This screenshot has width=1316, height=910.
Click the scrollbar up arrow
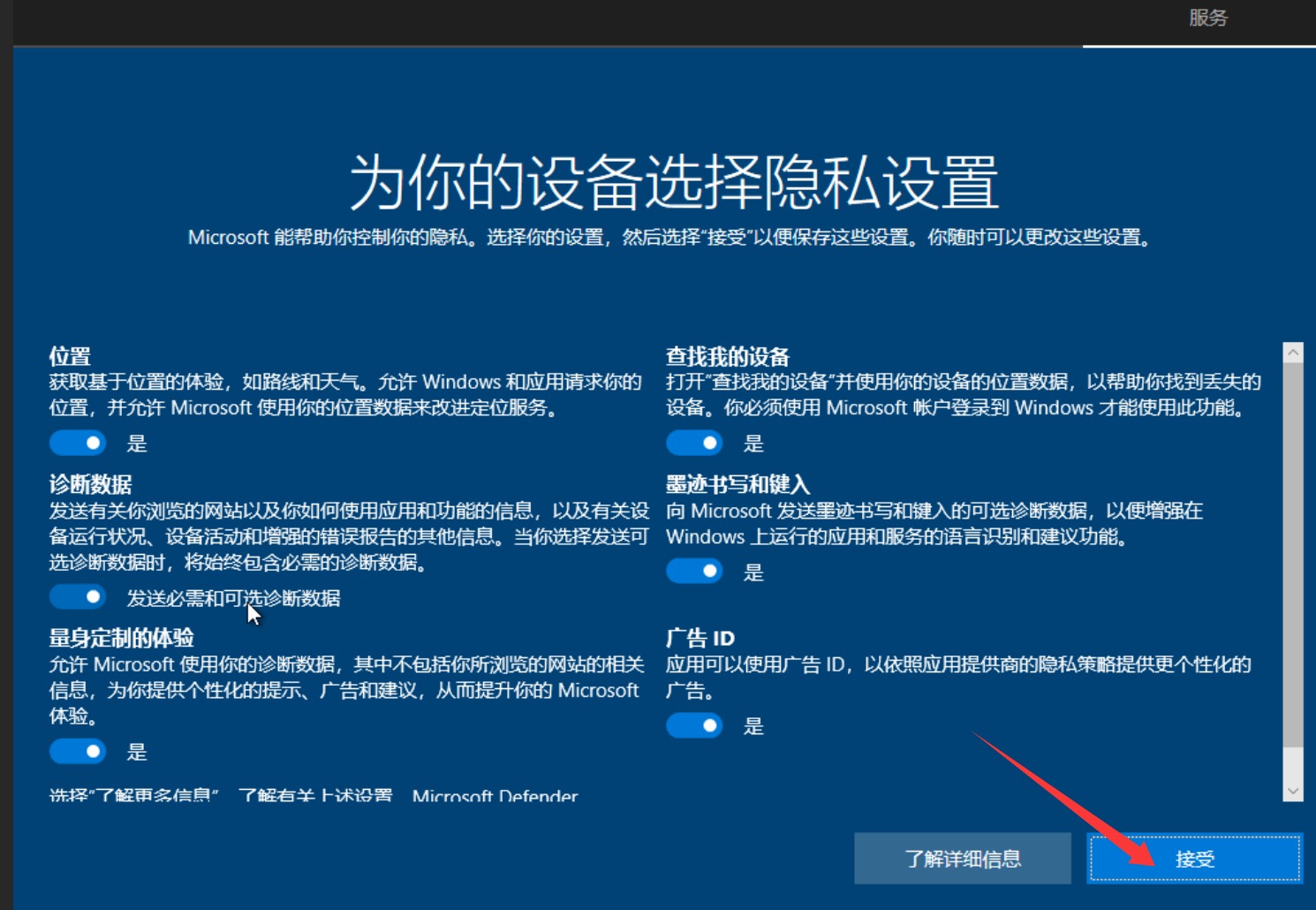coord(1293,353)
